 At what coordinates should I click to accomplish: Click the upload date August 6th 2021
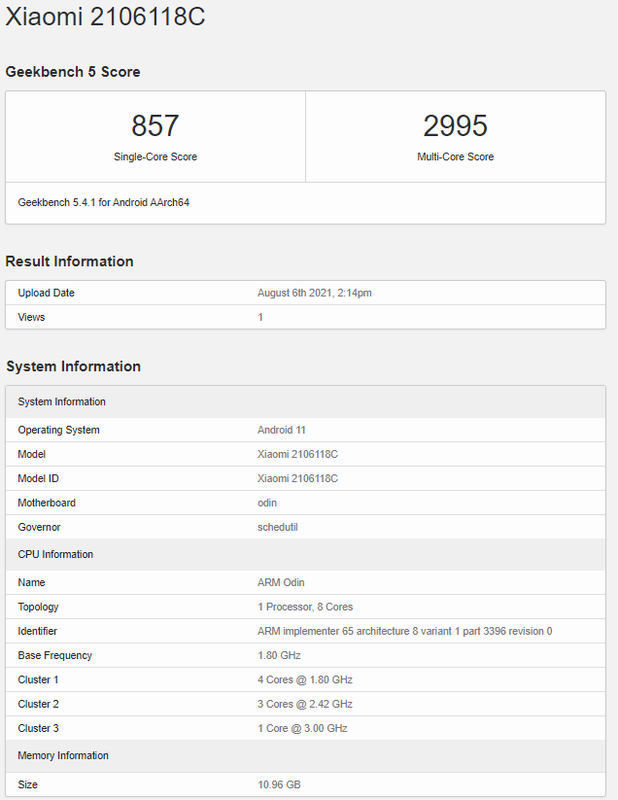315,293
